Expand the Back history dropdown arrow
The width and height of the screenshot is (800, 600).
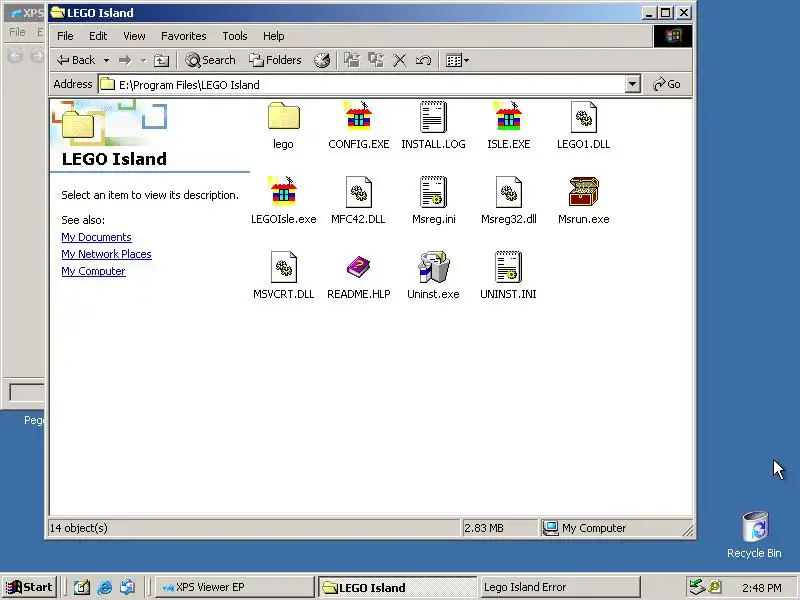click(x=106, y=61)
